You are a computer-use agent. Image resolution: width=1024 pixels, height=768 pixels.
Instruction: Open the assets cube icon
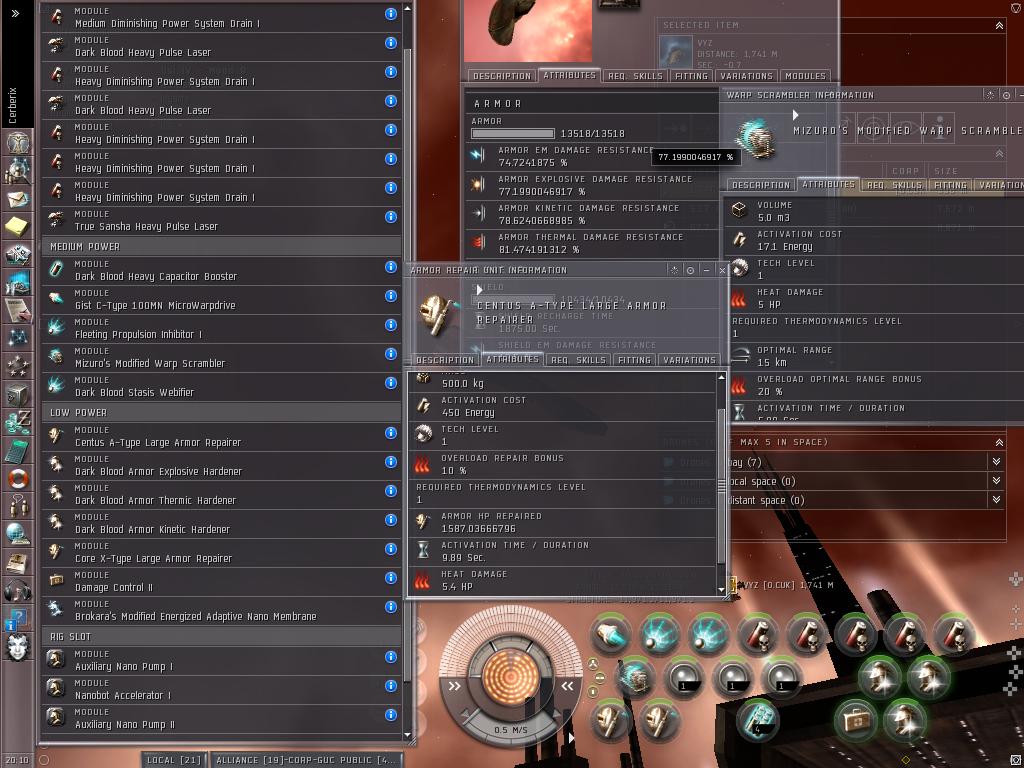[x=18, y=394]
